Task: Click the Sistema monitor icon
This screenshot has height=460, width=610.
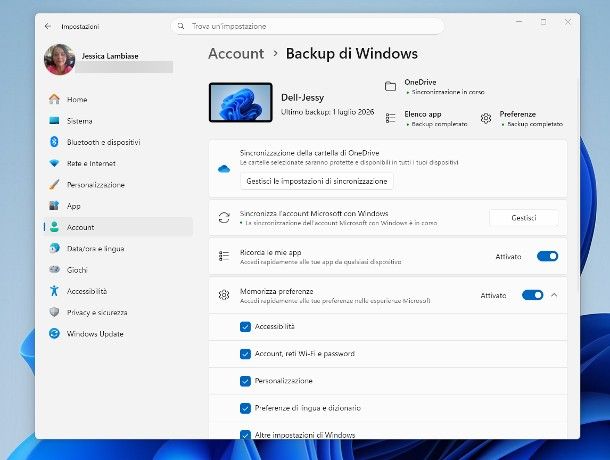Action: click(x=54, y=121)
